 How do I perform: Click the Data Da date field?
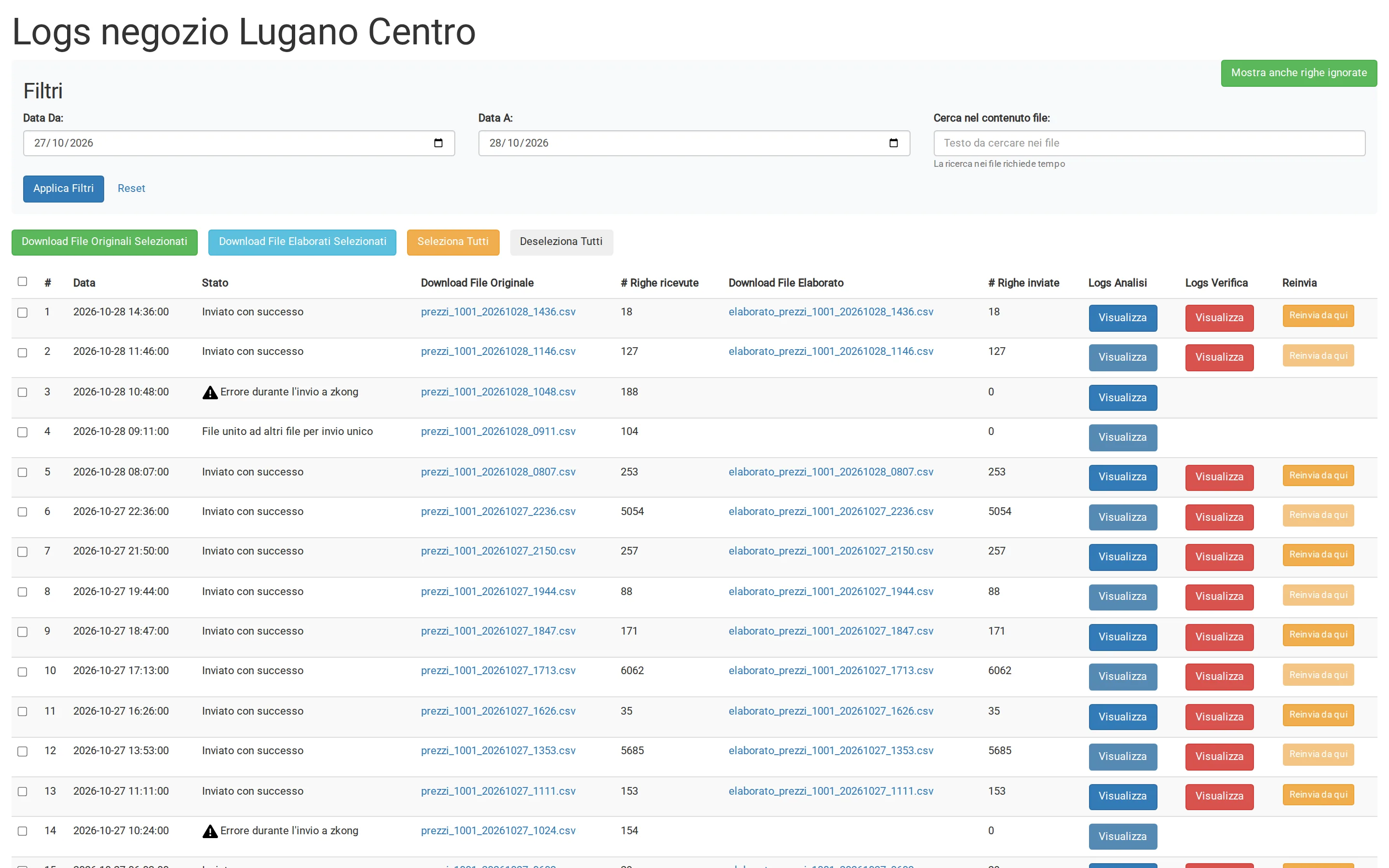pyautogui.click(x=239, y=143)
